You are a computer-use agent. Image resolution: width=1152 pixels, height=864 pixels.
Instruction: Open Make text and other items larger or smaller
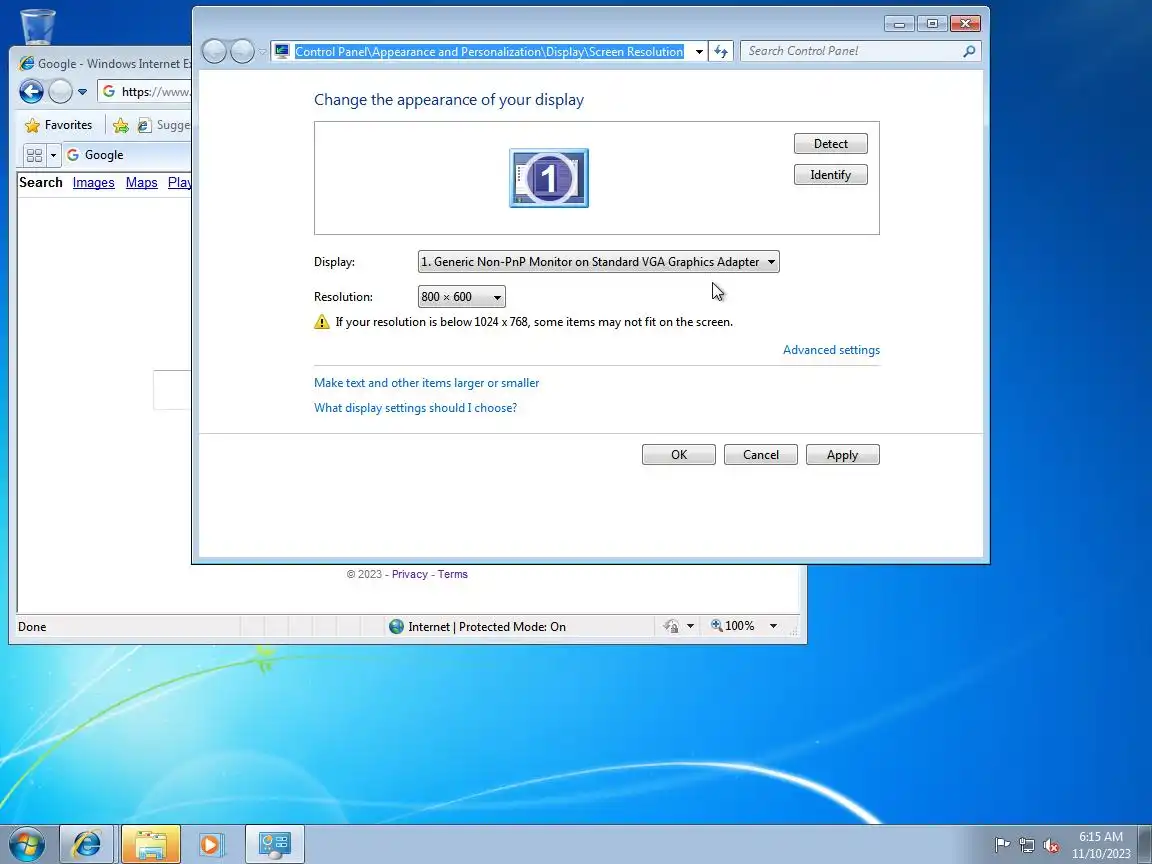(426, 383)
